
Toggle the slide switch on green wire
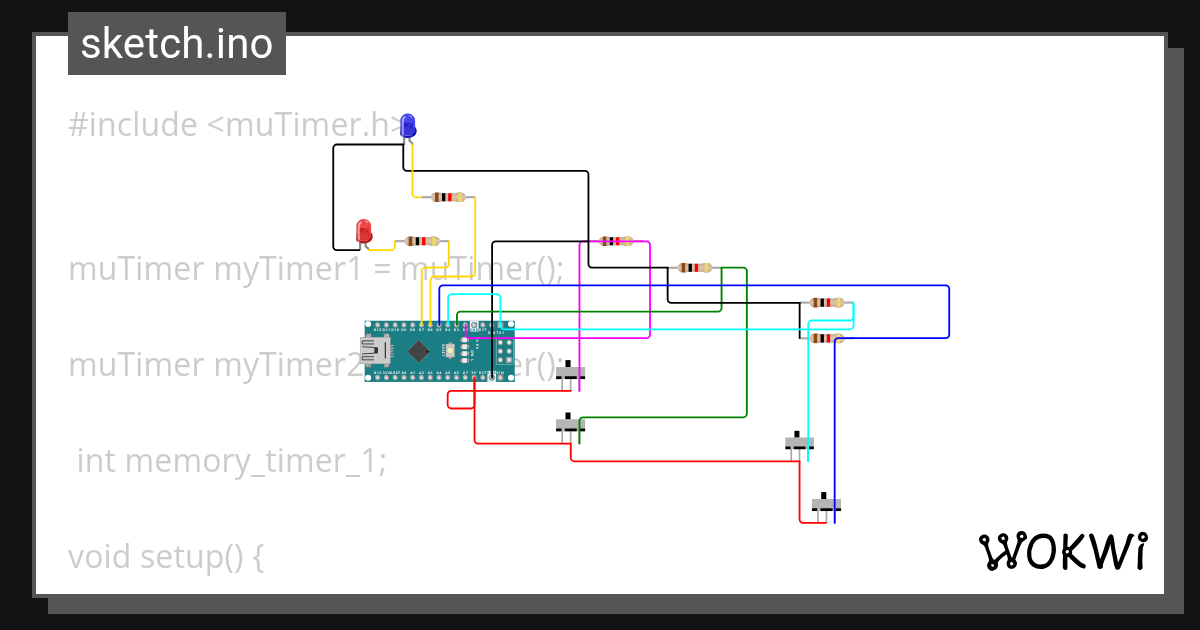point(569,424)
